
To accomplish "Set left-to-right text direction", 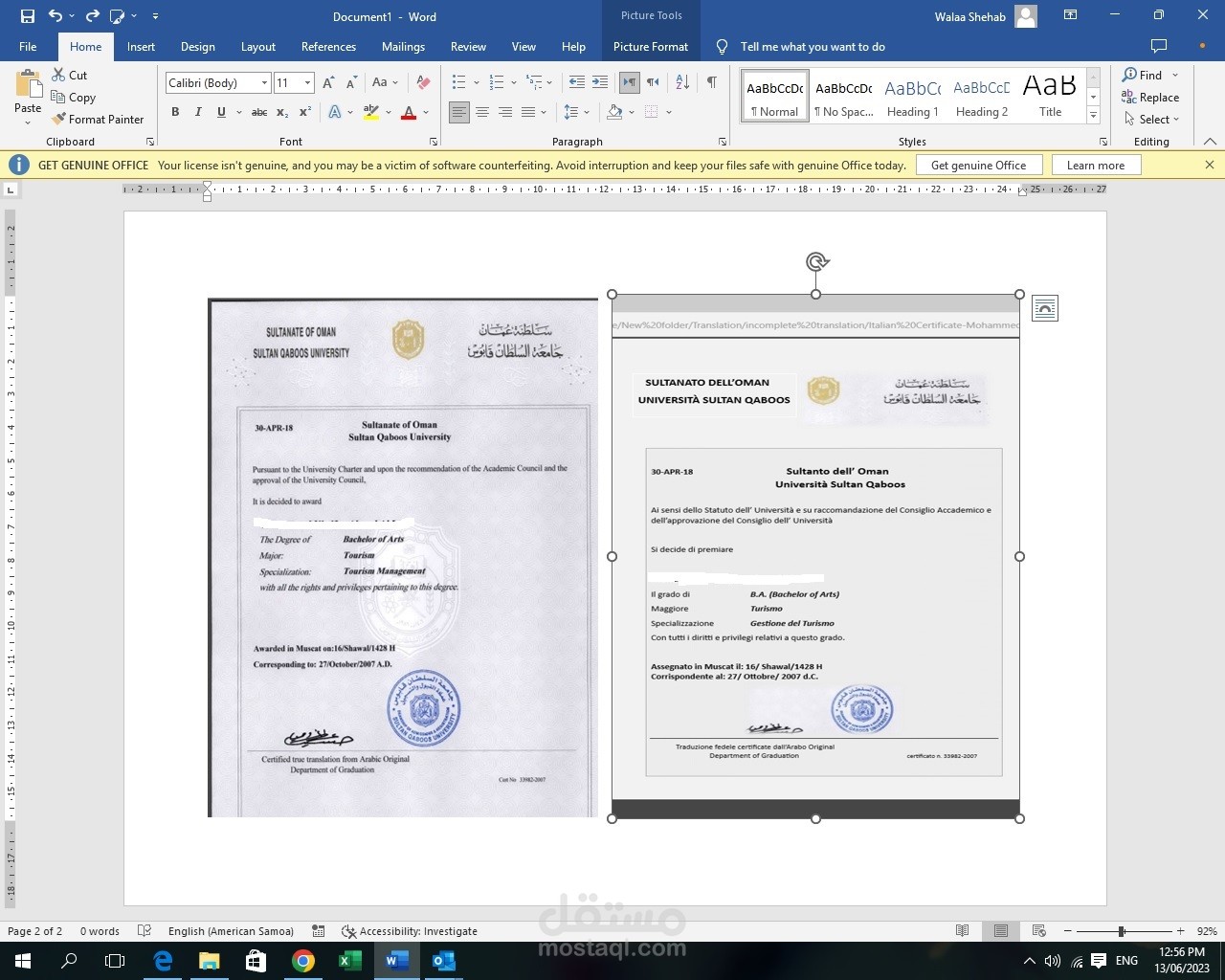I will [x=630, y=83].
